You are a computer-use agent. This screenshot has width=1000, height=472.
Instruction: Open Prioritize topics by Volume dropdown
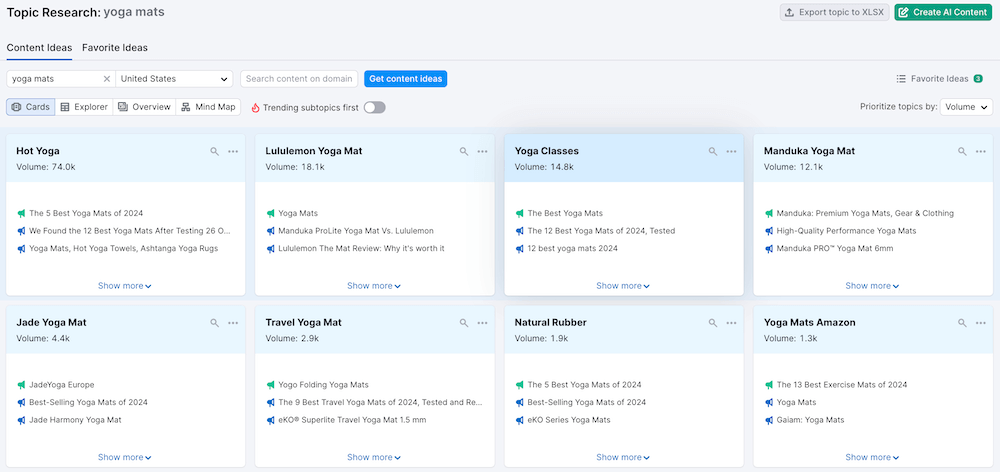965,107
